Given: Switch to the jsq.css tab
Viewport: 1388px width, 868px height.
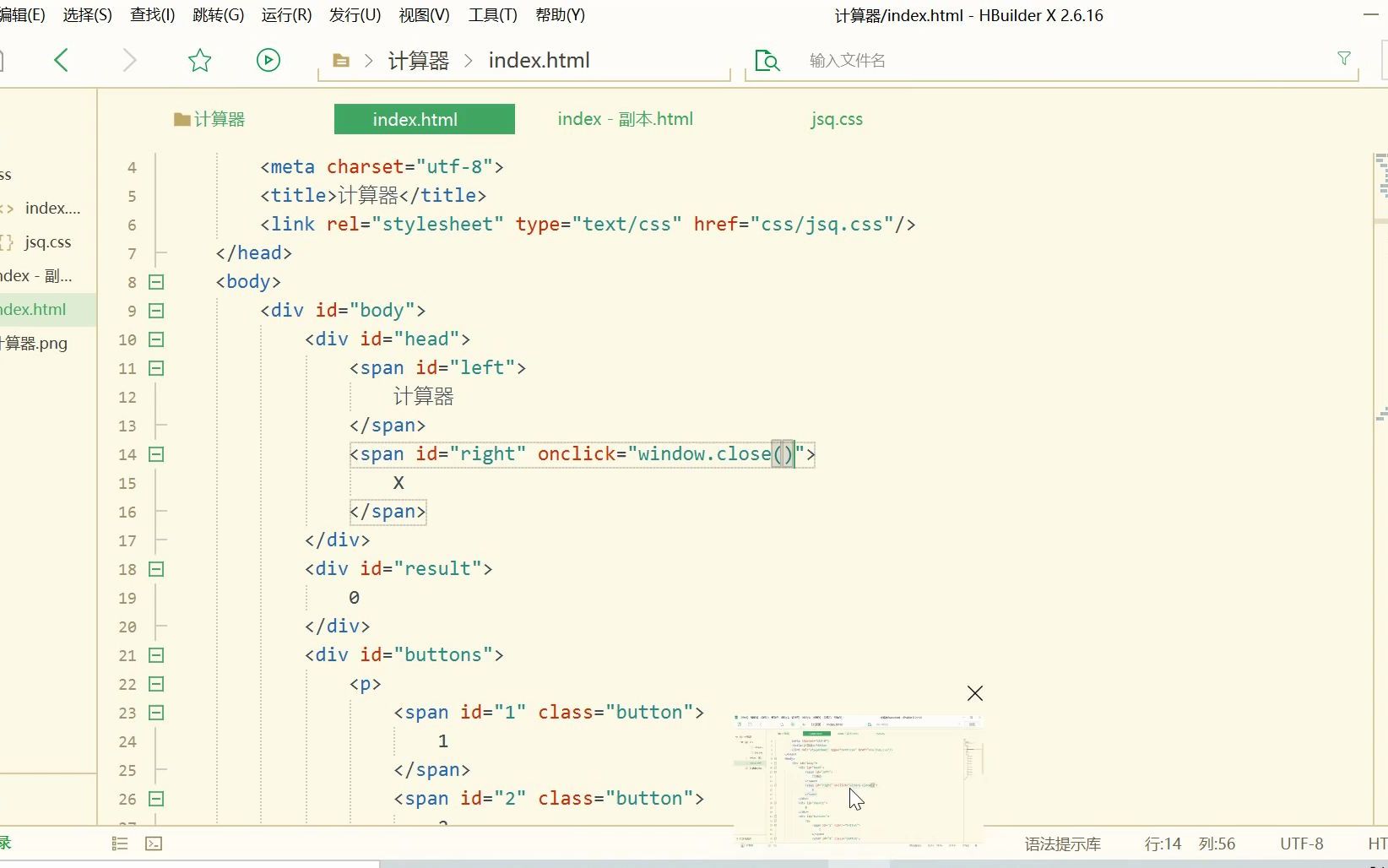Looking at the screenshot, I should [x=836, y=119].
